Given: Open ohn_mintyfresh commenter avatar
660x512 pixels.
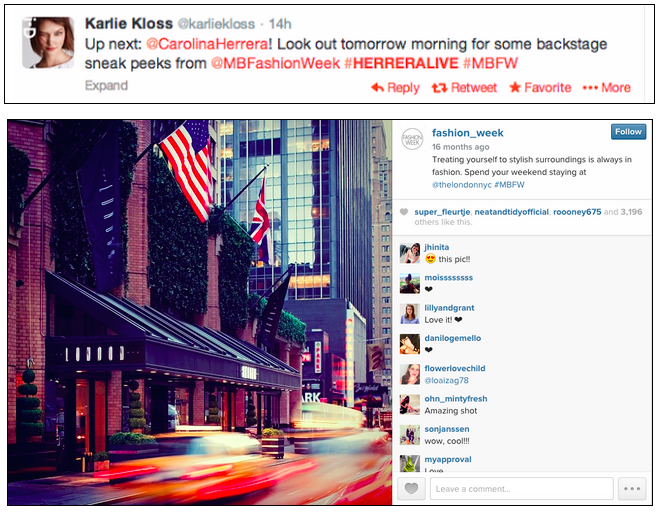Looking at the screenshot, I should 410,405.
